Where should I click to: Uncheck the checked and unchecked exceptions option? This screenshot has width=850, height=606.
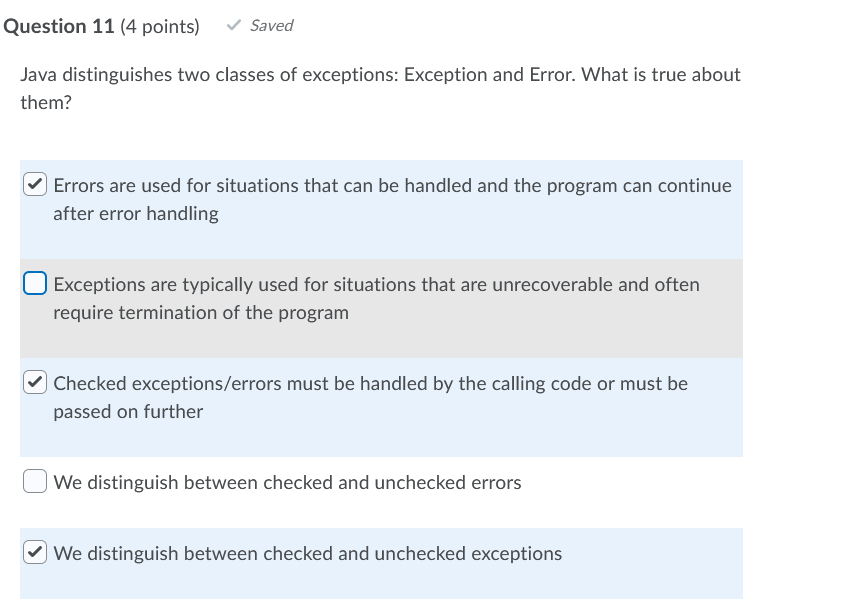coord(33,551)
